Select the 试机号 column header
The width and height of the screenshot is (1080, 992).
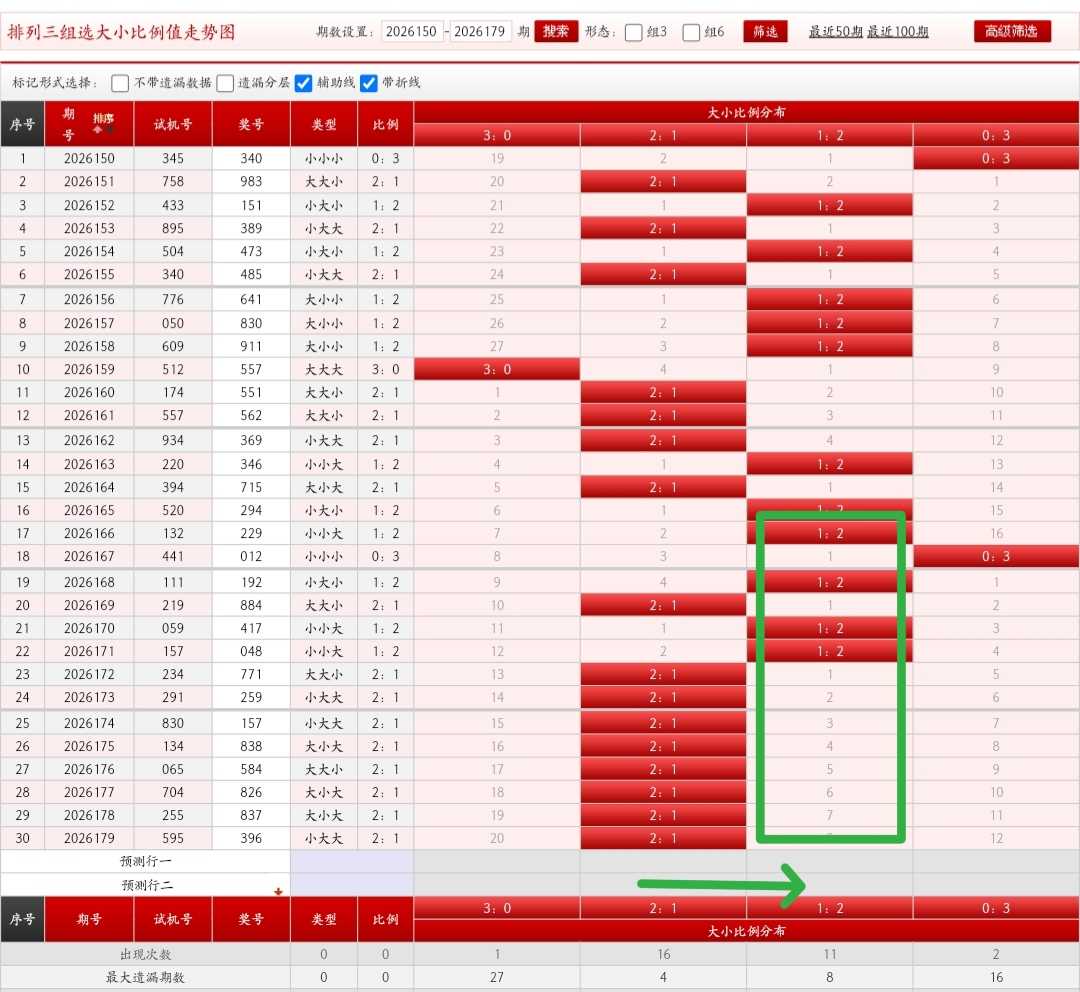(173, 124)
